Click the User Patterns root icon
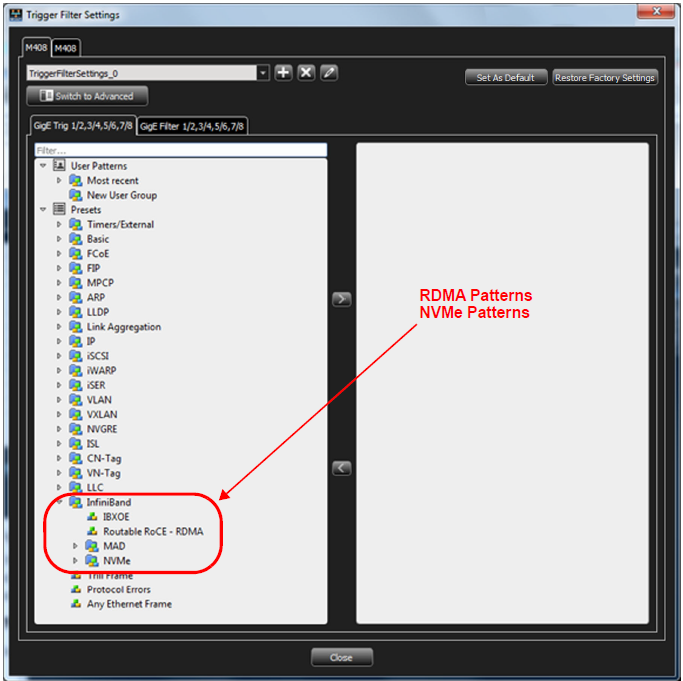683x681 pixels. click(x=59, y=166)
